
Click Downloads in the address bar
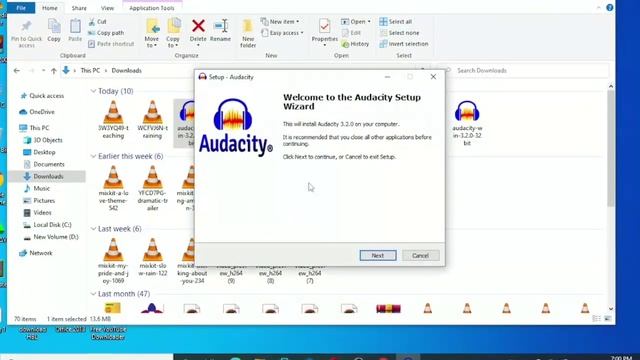tap(127, 71)
